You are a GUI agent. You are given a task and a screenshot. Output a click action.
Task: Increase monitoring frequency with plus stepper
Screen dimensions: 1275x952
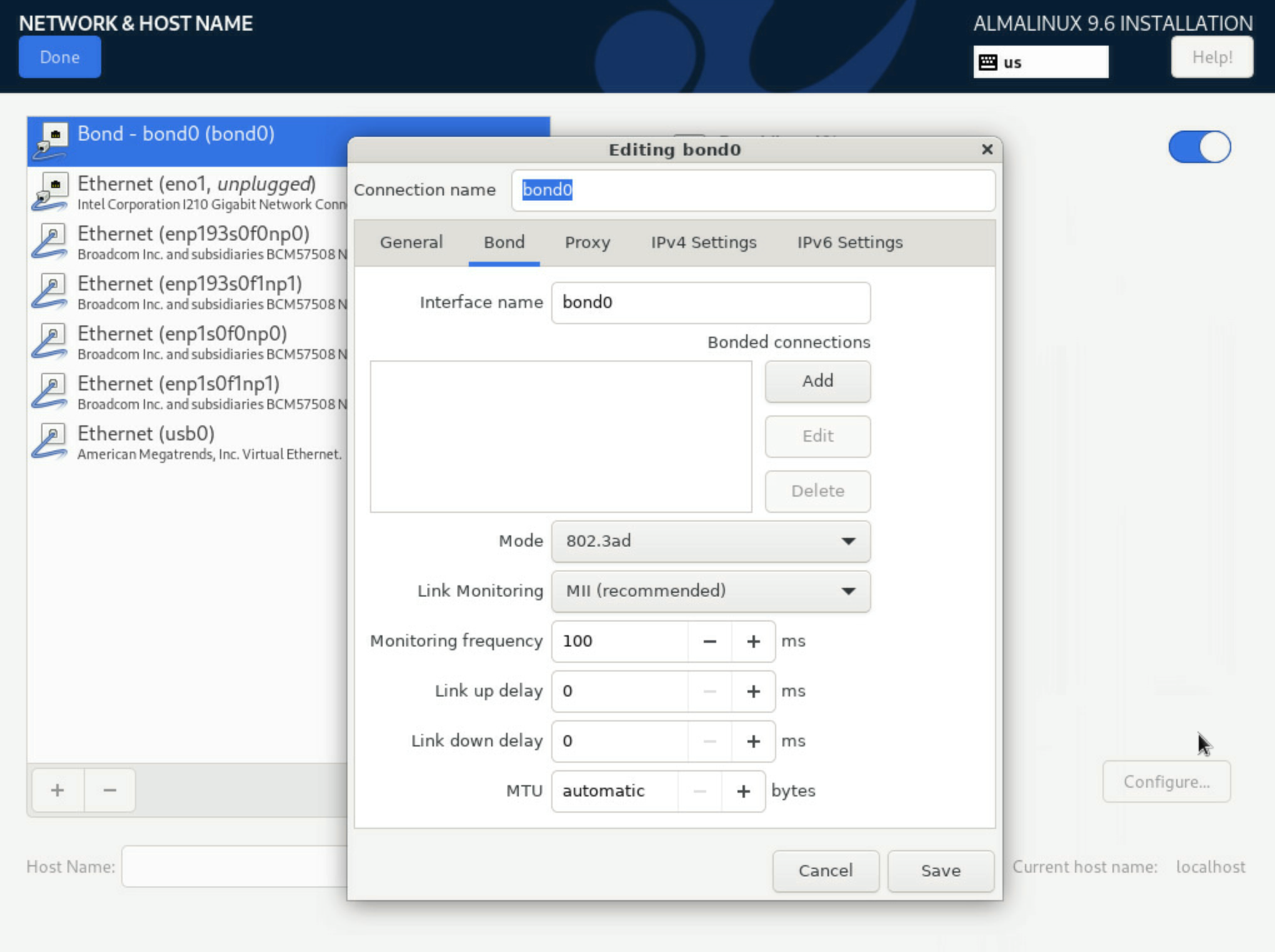pos(753,642)
